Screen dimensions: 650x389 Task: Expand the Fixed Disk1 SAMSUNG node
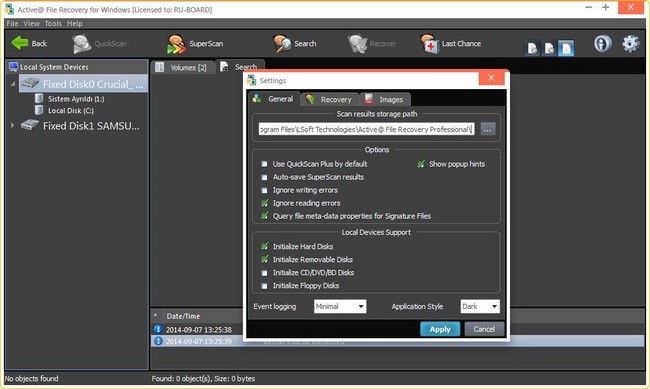[x=12, y=125]
